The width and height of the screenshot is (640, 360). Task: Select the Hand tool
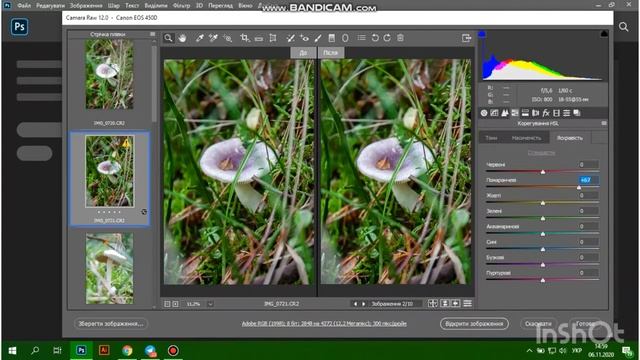click(182, 38)
